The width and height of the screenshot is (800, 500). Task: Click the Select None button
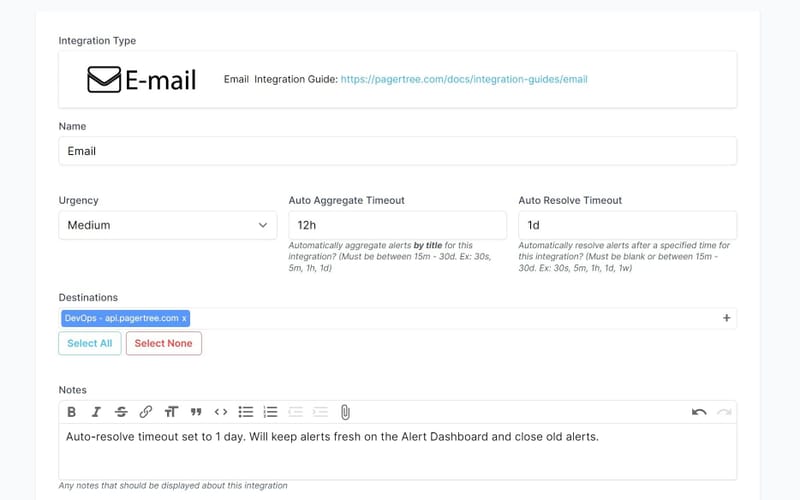[163, 343]
